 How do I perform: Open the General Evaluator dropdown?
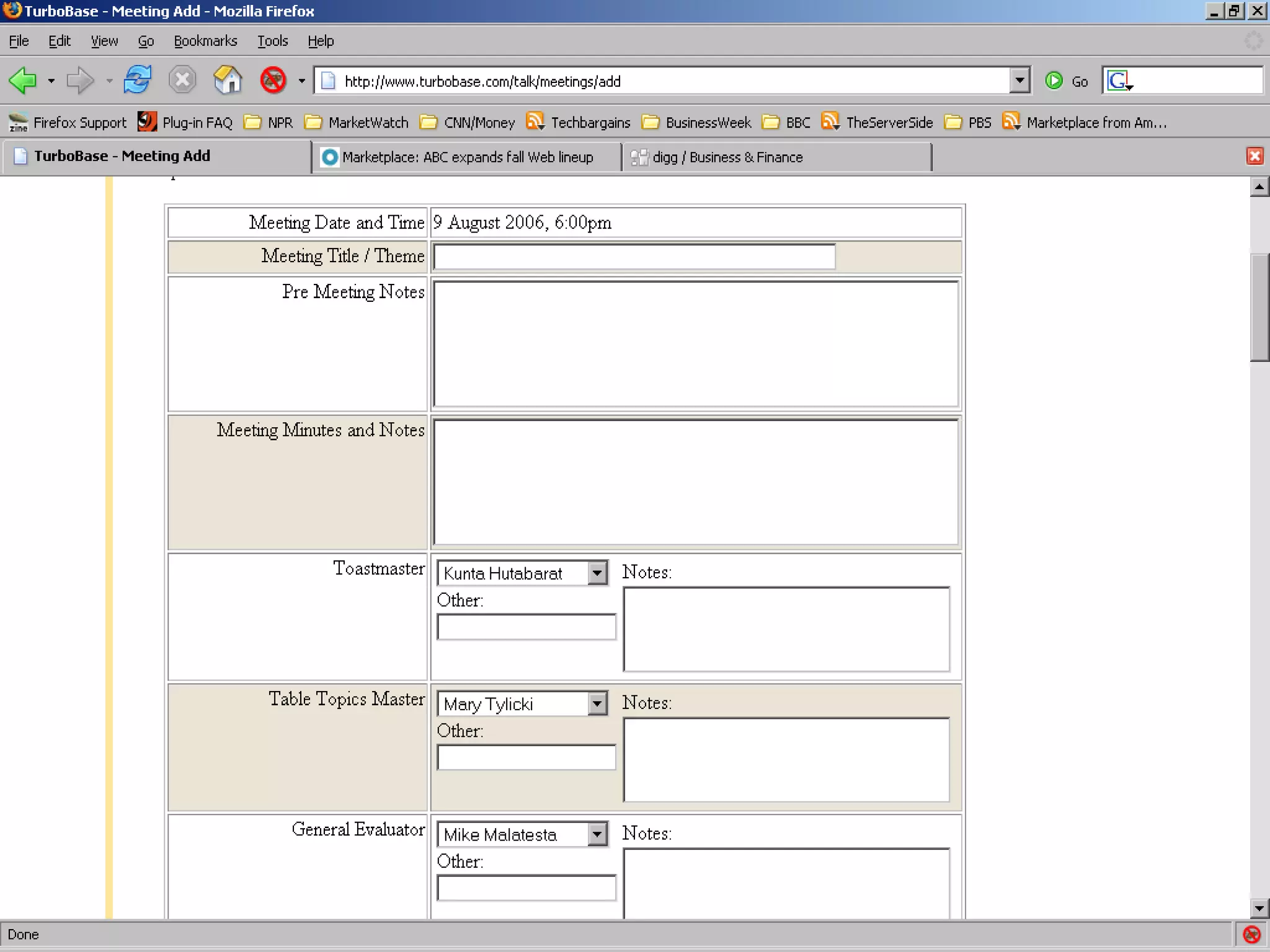(x=597, y=834)
